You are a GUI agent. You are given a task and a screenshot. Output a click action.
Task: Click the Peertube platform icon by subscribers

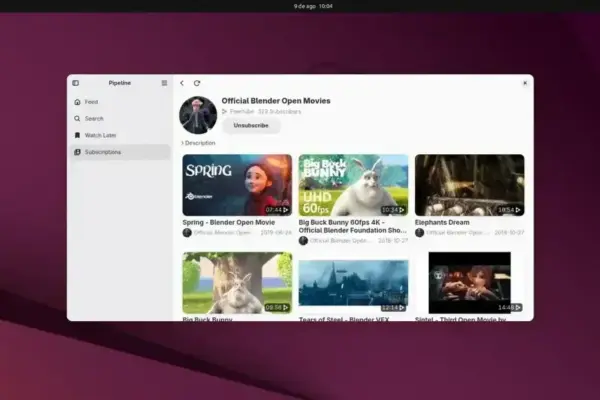[225, 111]
